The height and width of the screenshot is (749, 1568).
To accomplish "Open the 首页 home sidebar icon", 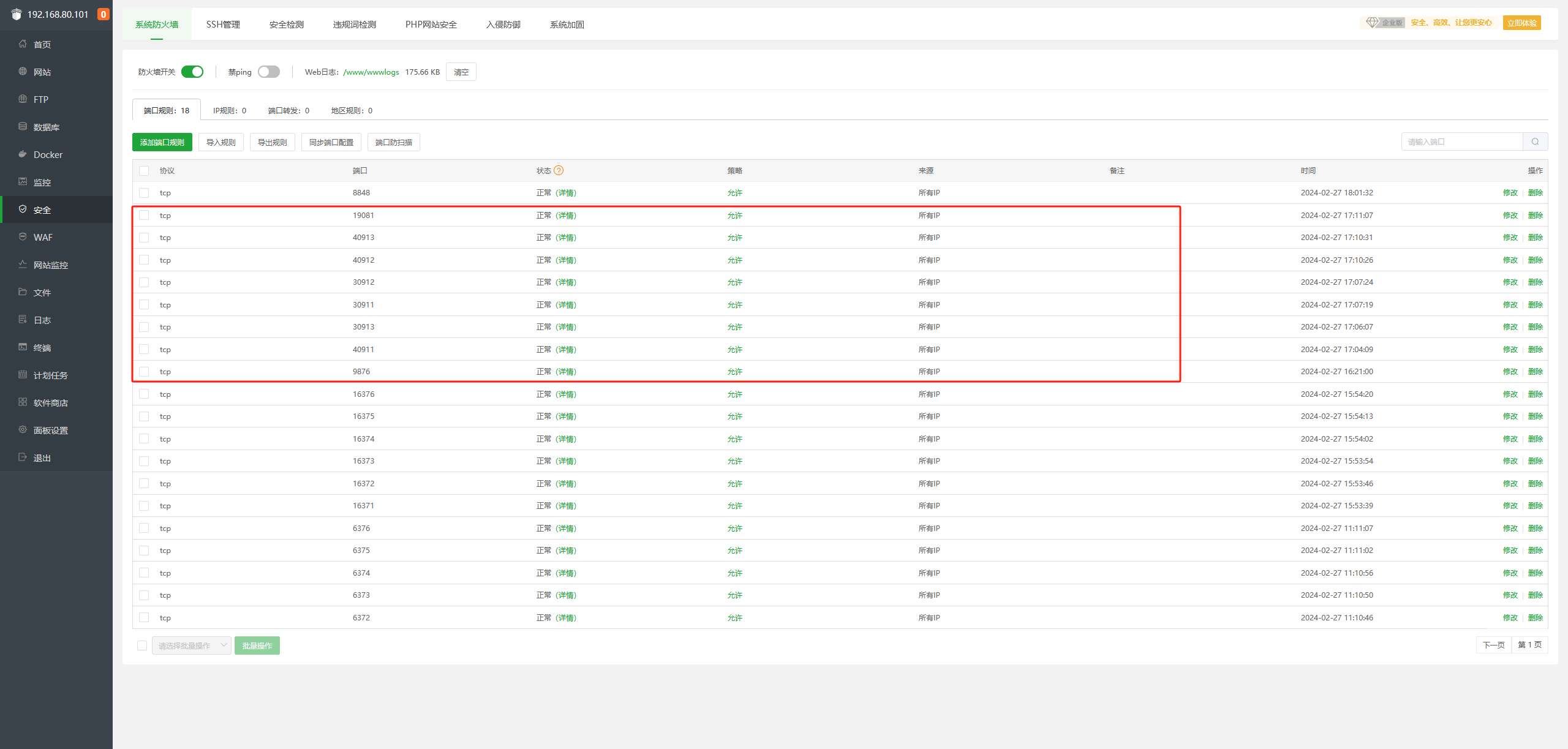I will [23, 44].
